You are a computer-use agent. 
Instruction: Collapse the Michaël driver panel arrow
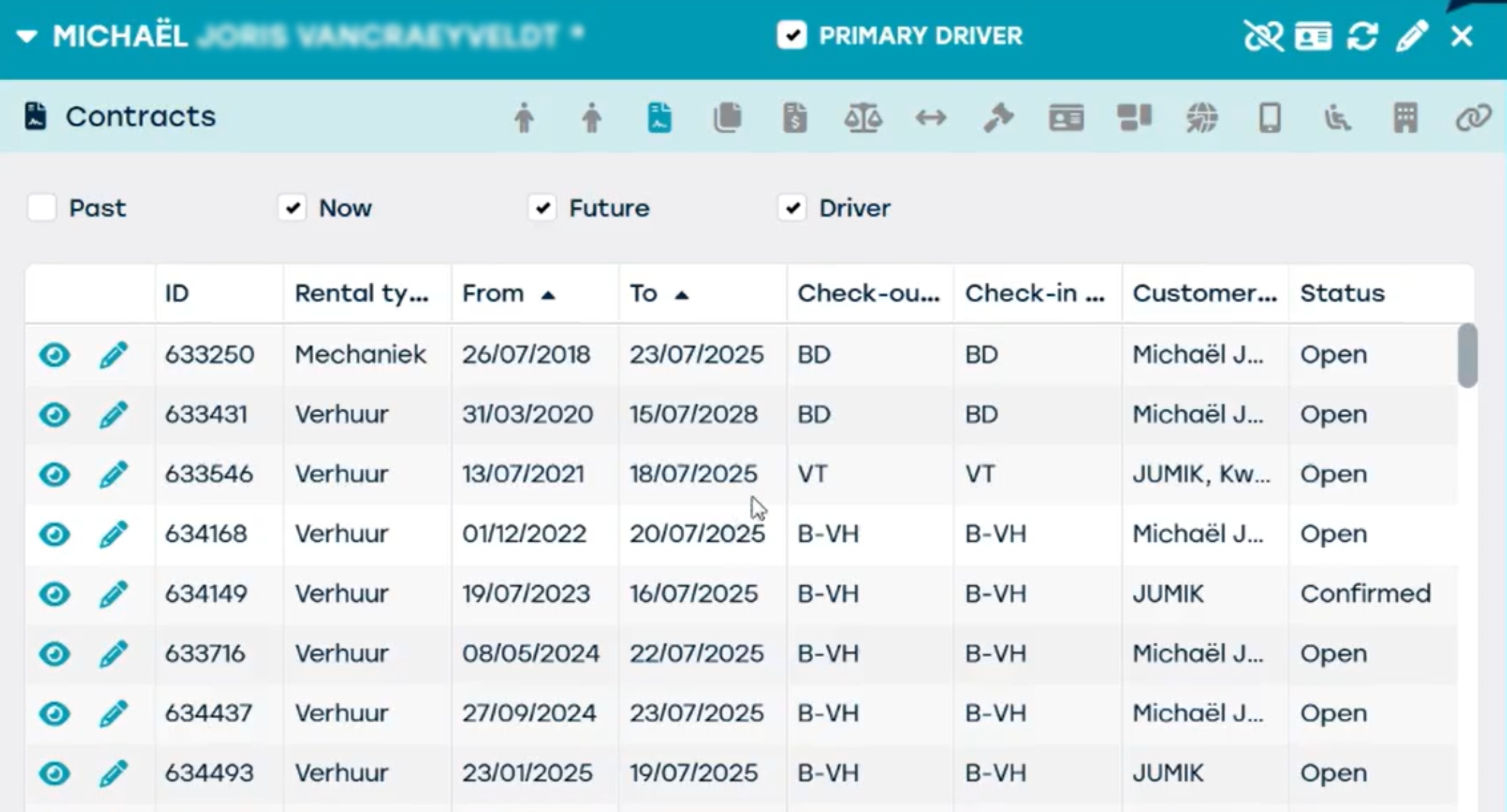[x=27, y=36]
